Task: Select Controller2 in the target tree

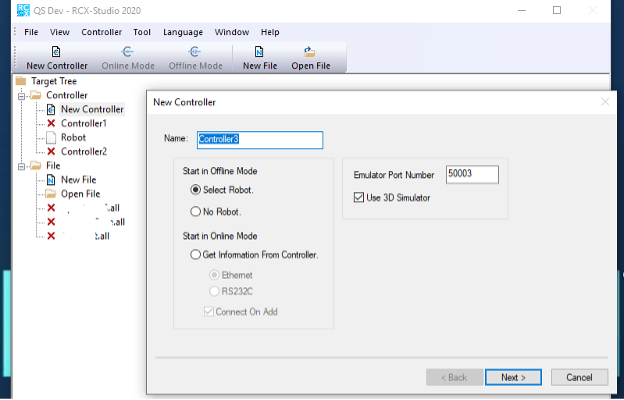Action: pos(83,151)
